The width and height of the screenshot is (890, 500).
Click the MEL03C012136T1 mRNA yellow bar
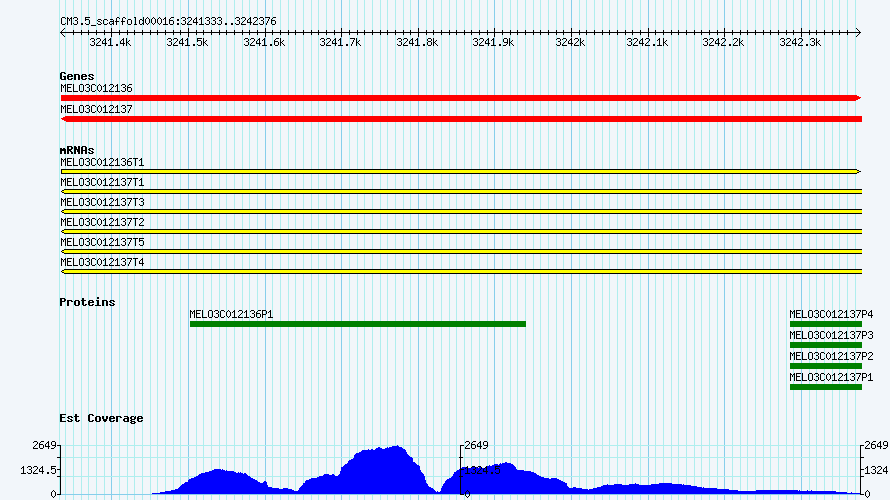tap(461, 171)
